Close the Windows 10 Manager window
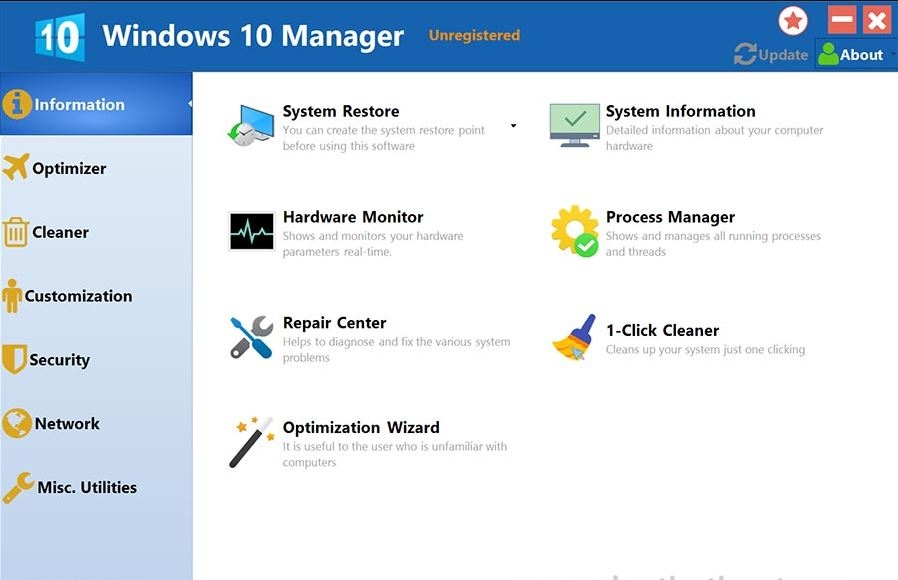 (877, 20)
